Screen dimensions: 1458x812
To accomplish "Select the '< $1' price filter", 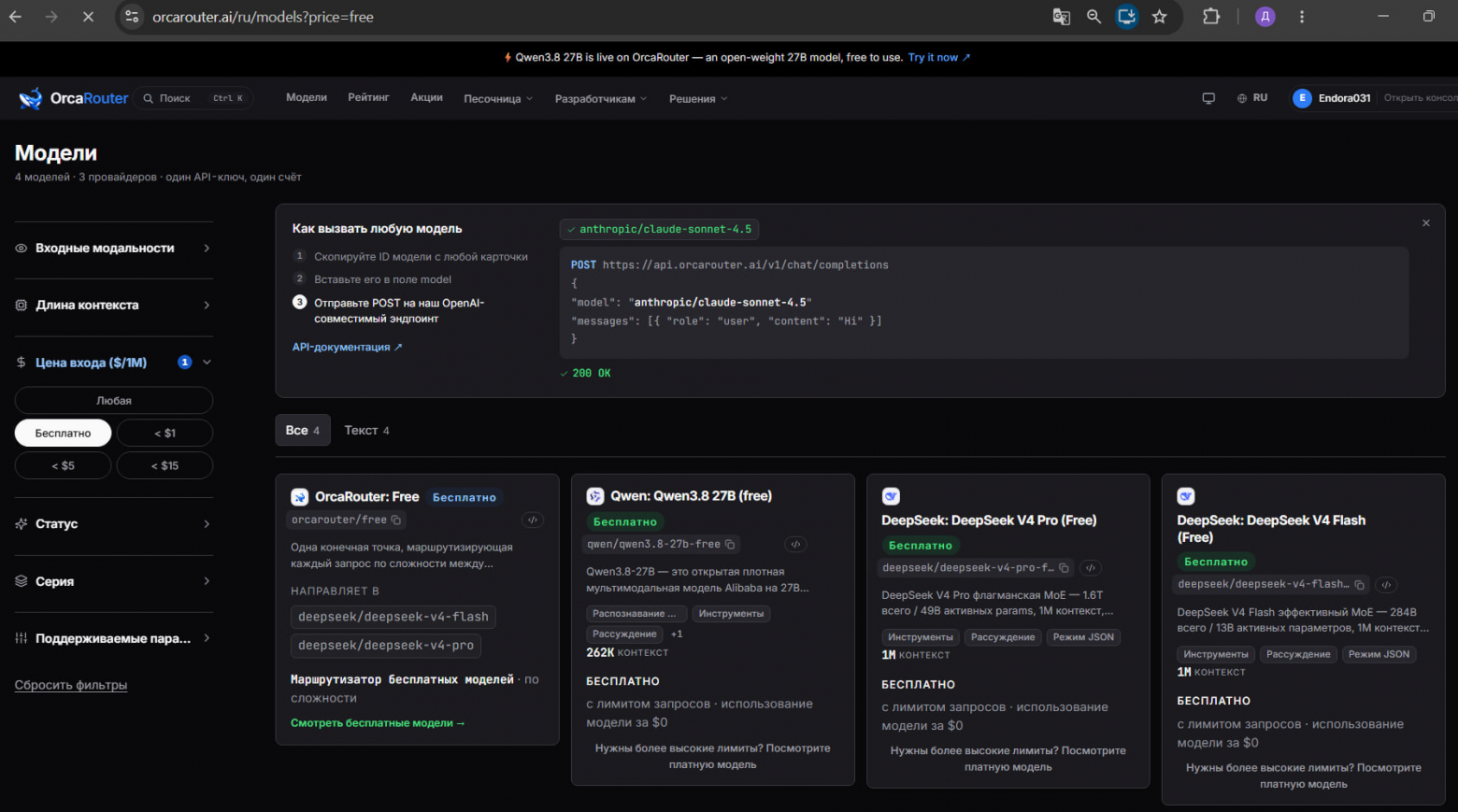I will pyautogui.click(x=165, y=434).
